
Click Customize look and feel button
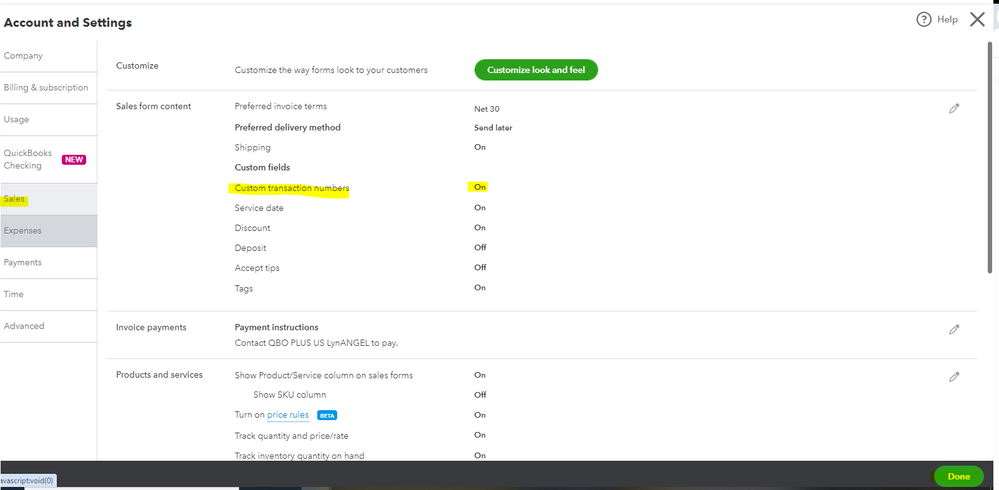(x=536, y=70)
